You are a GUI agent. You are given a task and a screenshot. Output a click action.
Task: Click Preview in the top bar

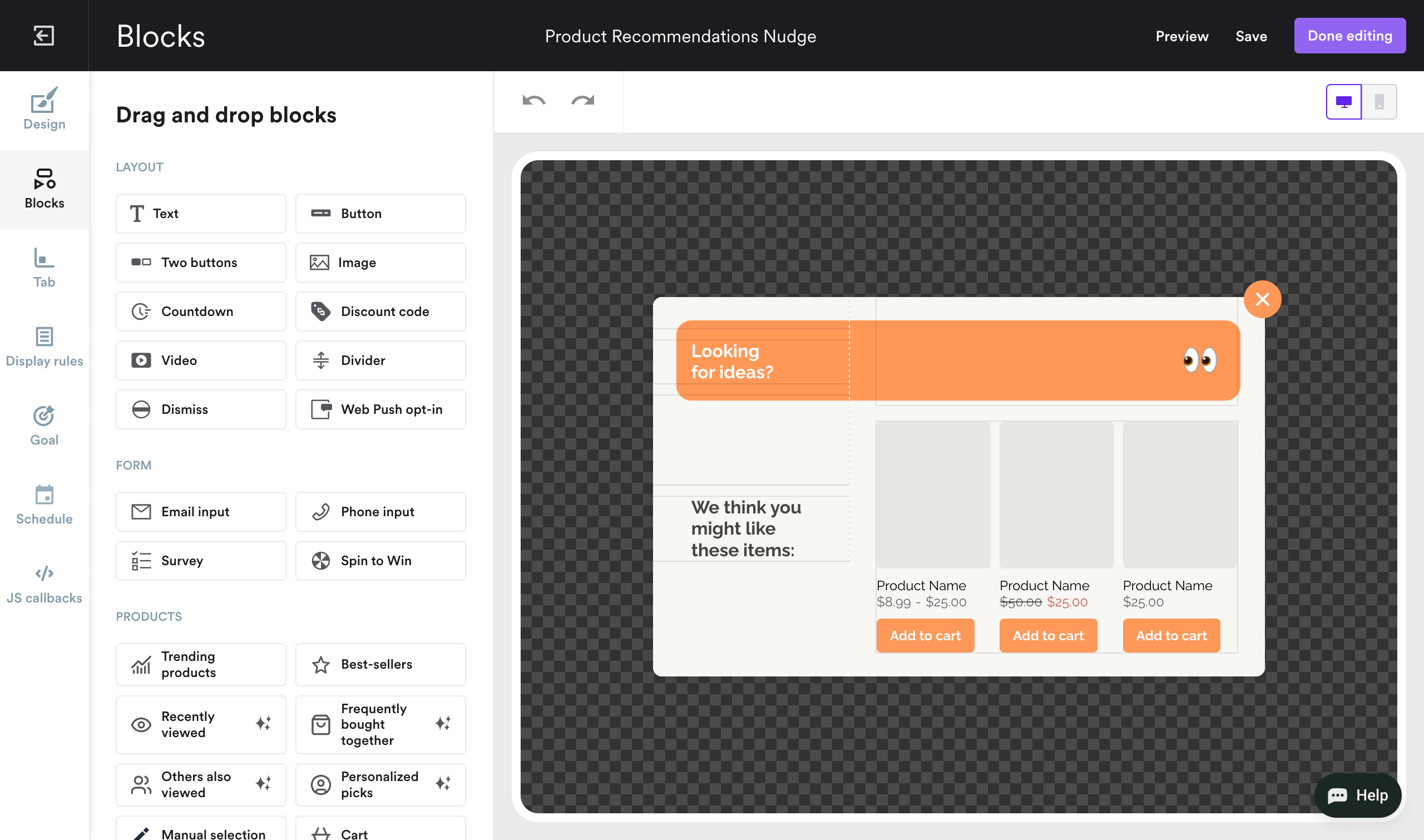click(1181, 36)
